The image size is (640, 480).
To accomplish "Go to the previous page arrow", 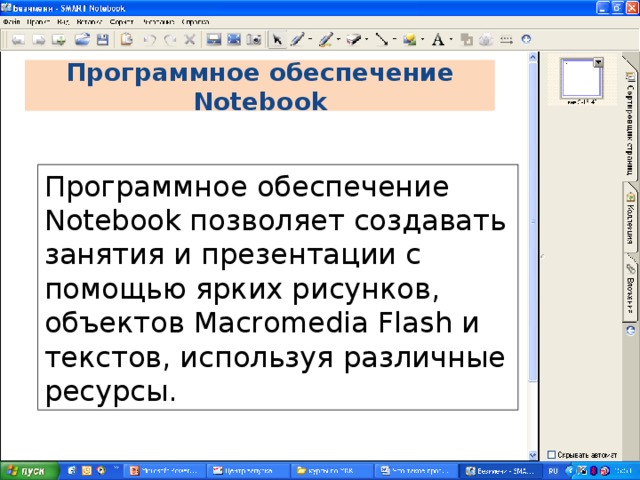I will [x=18, y=40].
